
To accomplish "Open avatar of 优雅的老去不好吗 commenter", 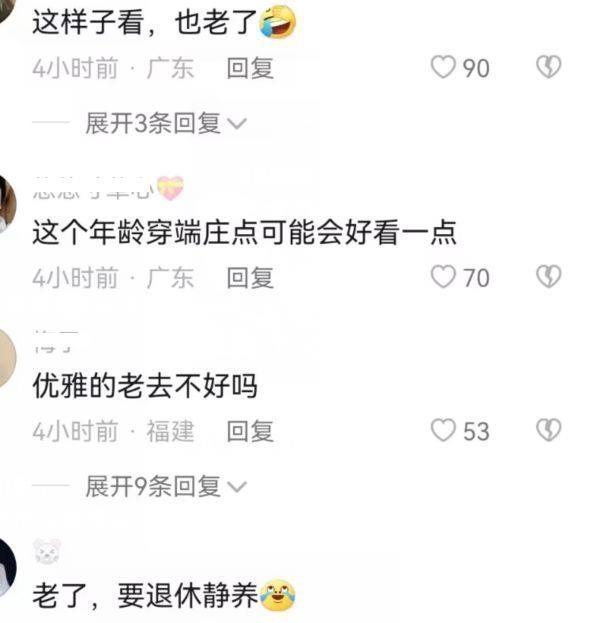I will (6, 359).
